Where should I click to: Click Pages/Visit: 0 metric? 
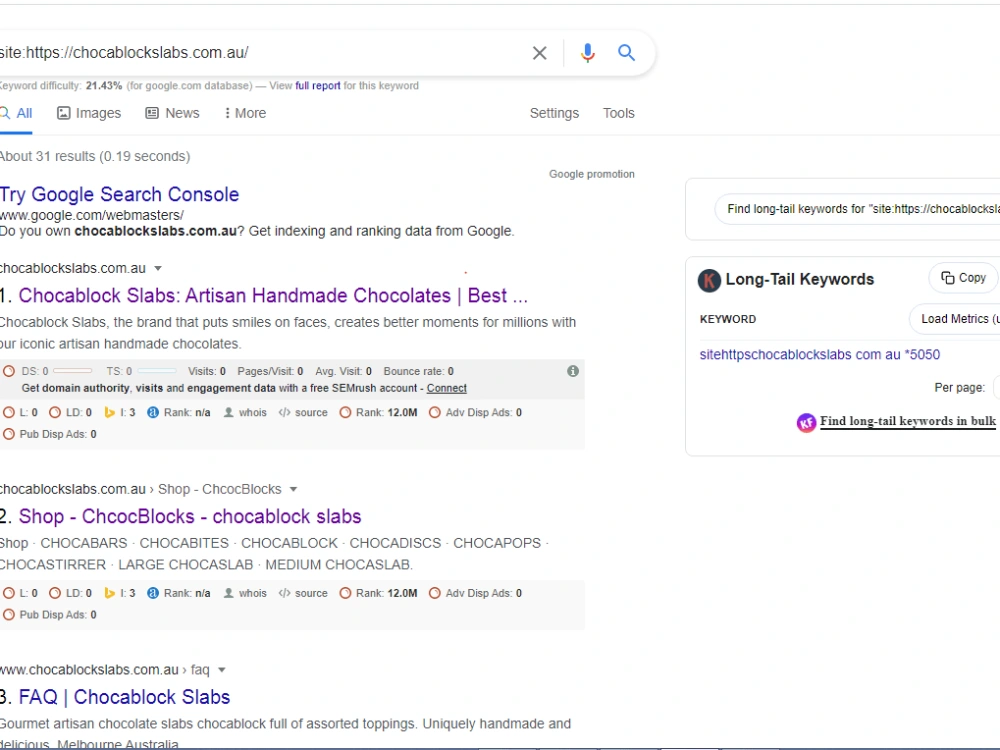[270, 371]
